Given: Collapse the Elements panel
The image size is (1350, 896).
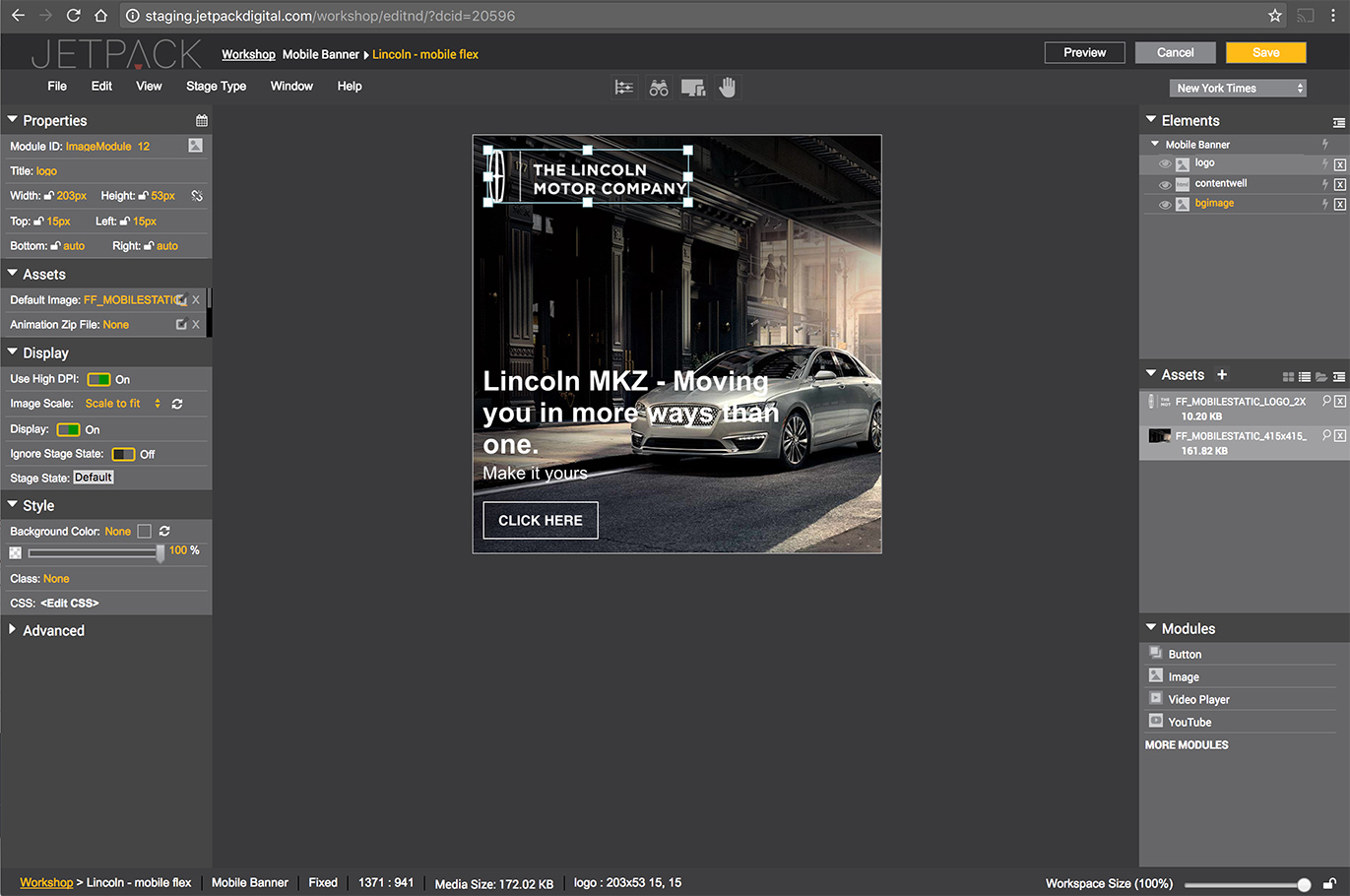Looking at the screenshot, I should (x=1151, y=120).
